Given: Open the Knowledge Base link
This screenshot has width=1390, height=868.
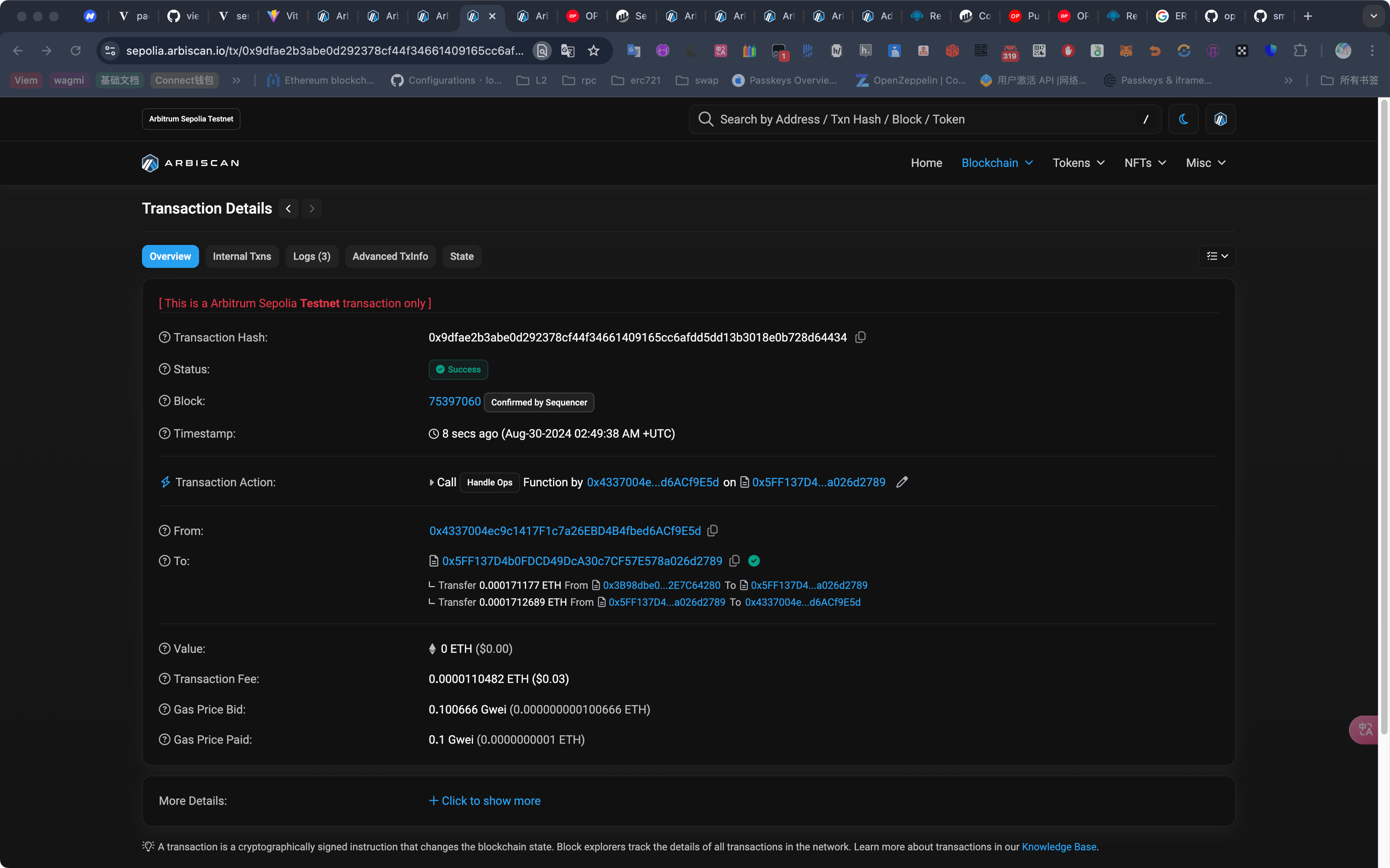Looking at the screenshot, I should [1059, 847].
